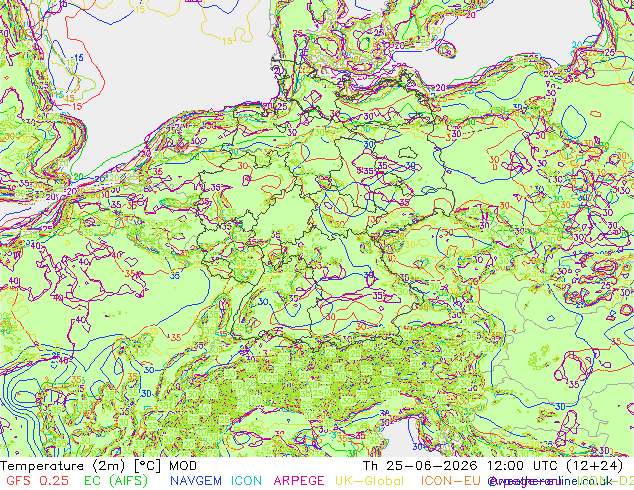This screenshot has height=490, width=634.
Task: Select the yellow "UK-Global" legend label
Action: pyautogui.click(x=370, y=481)
